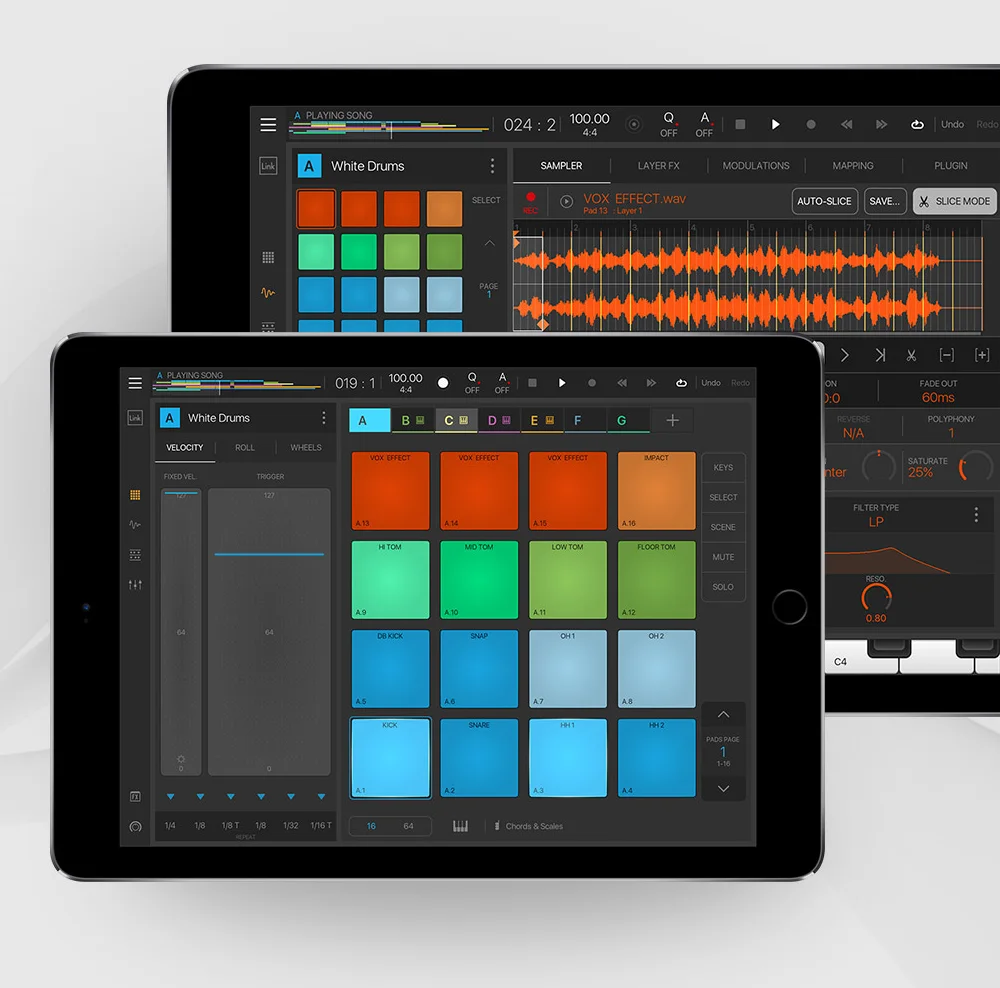
Task: Open hamburger menu on back iPad
Action: point(268,124)
